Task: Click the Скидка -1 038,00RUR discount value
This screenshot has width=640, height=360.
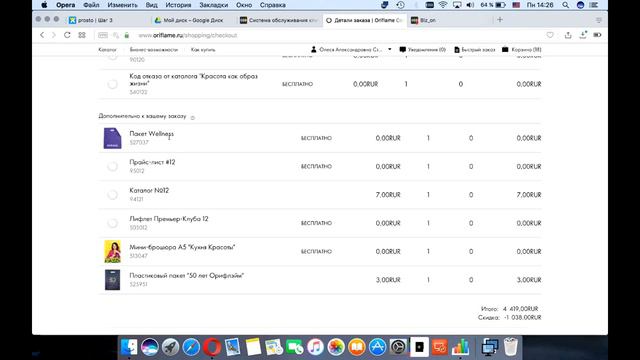Action: pos(522,317)
